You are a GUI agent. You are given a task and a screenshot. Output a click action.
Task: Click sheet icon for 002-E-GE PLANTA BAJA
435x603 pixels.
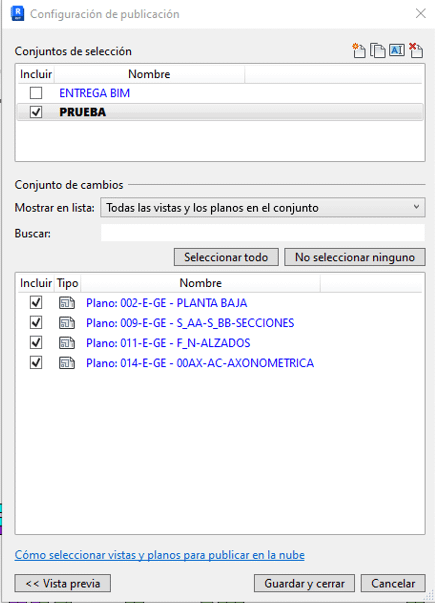67,303
